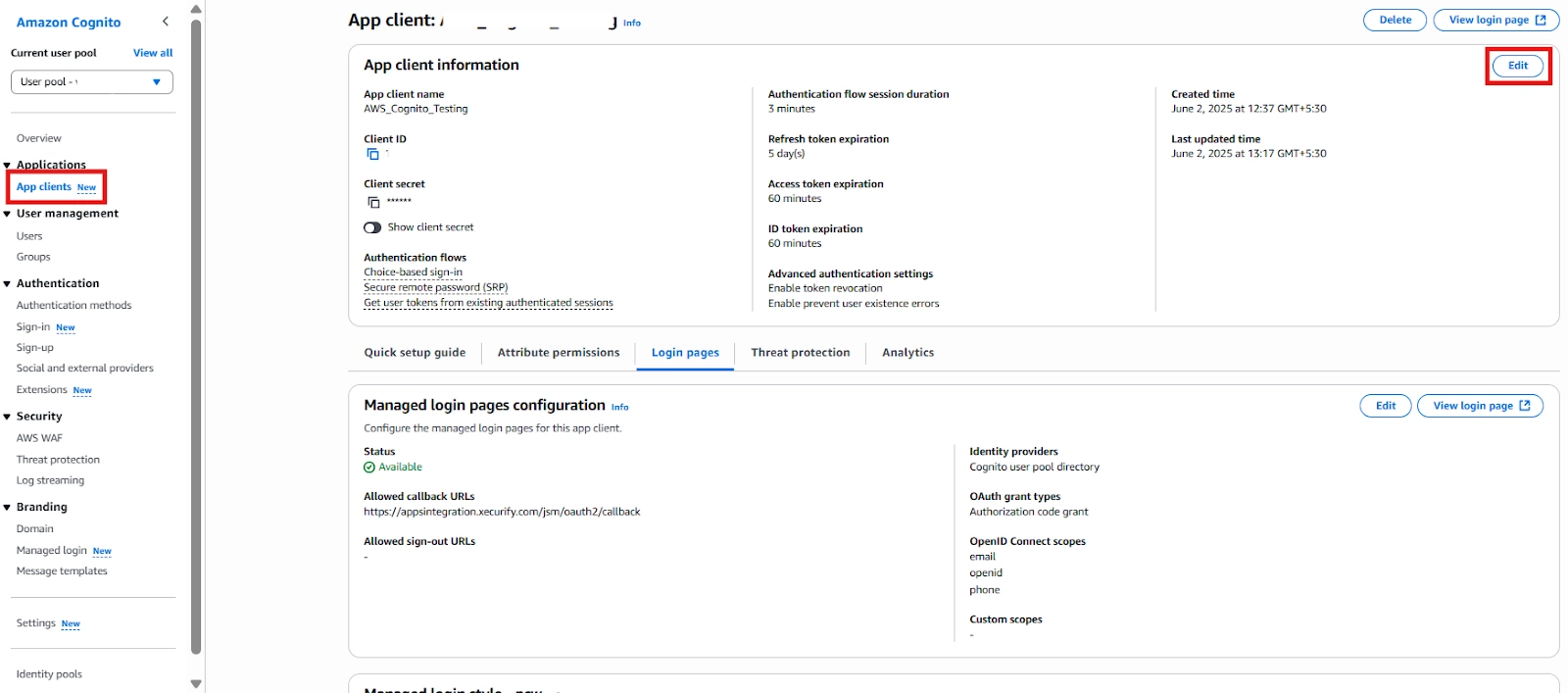
Task: Click View all user pools link
Action: click(x=153, y=53)
